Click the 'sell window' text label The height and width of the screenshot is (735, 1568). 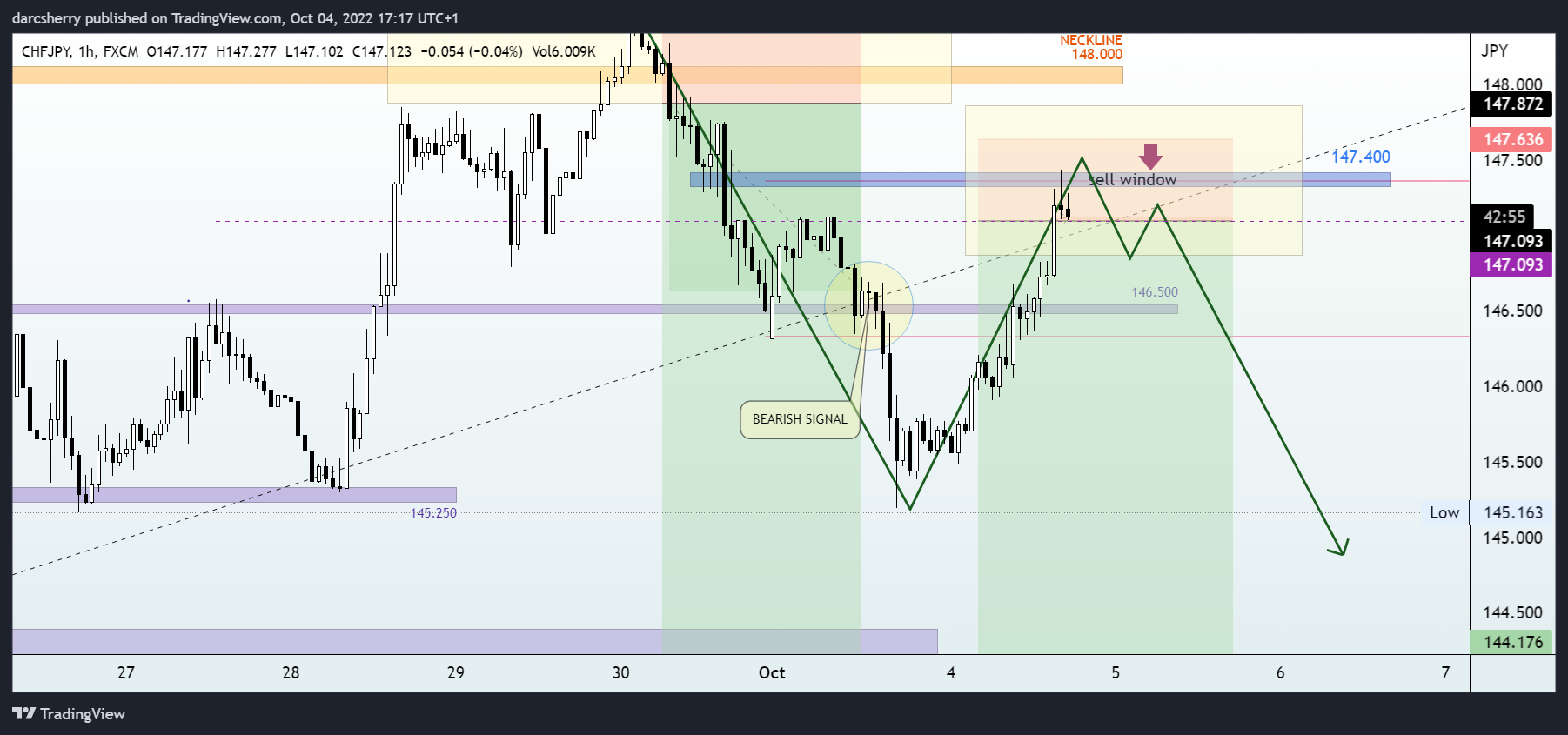click(1132, 180)
